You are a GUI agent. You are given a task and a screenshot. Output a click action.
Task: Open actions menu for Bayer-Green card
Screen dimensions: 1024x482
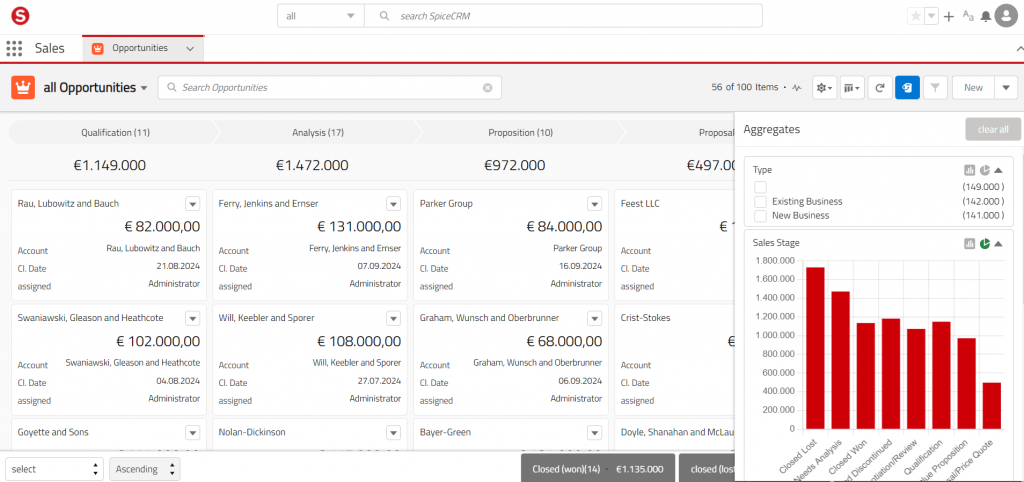point(594,432)
